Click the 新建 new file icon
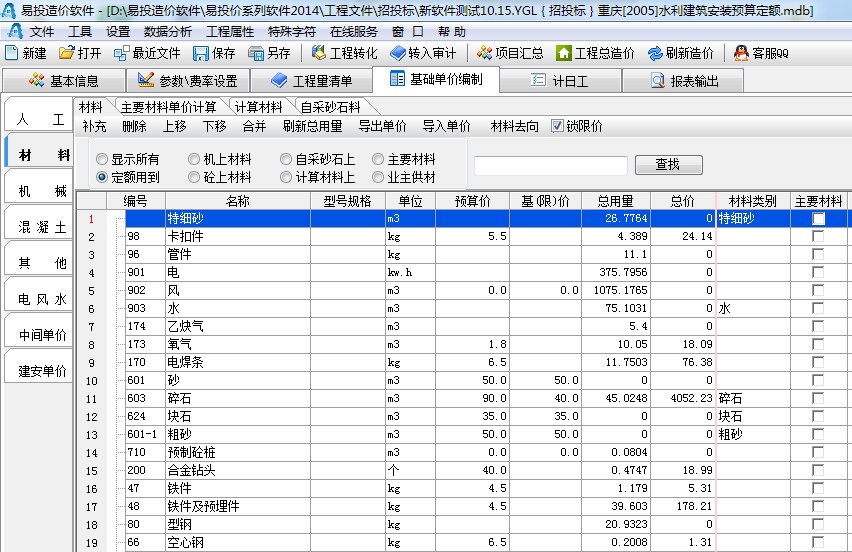852x552 pixels. [x=12, y=53]
